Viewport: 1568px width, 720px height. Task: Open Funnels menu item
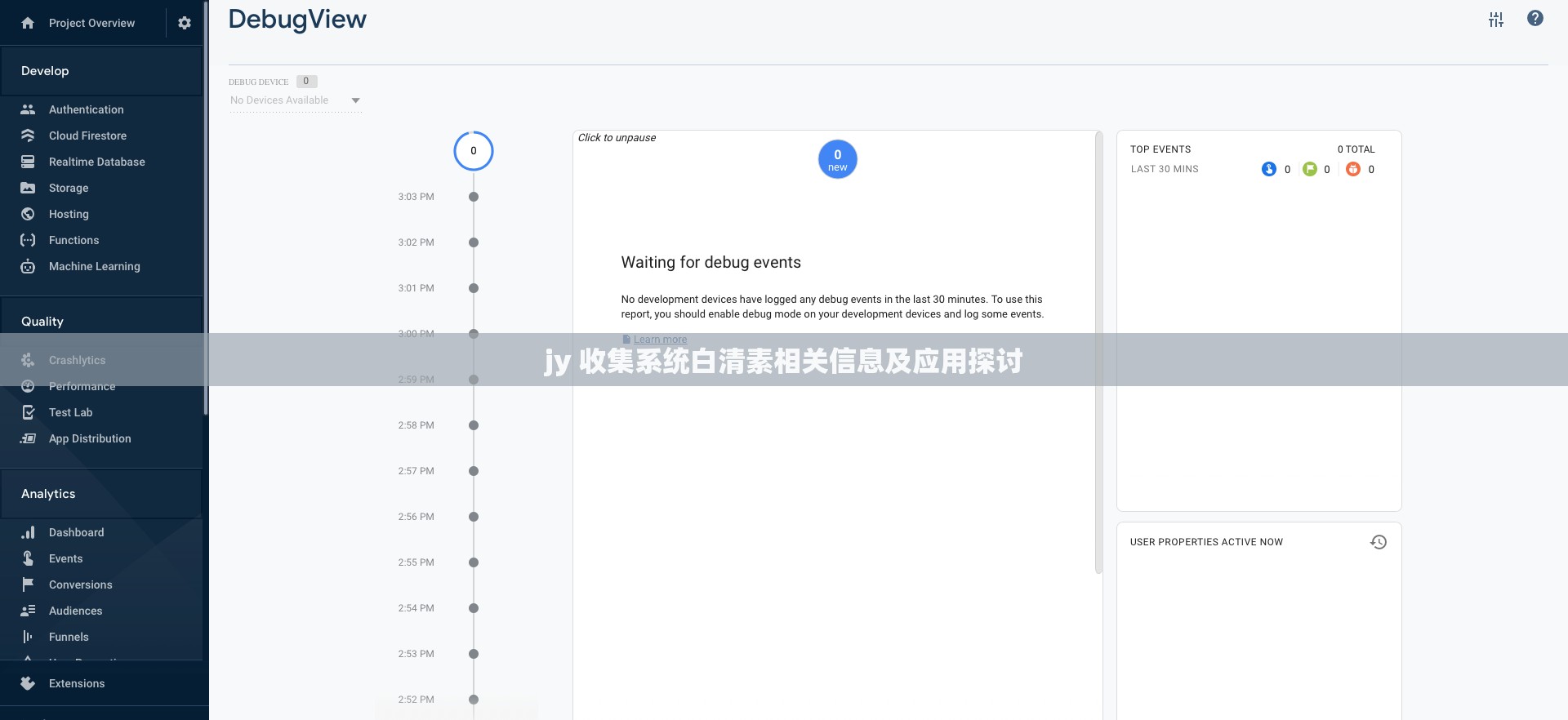[x=69, y=637]
